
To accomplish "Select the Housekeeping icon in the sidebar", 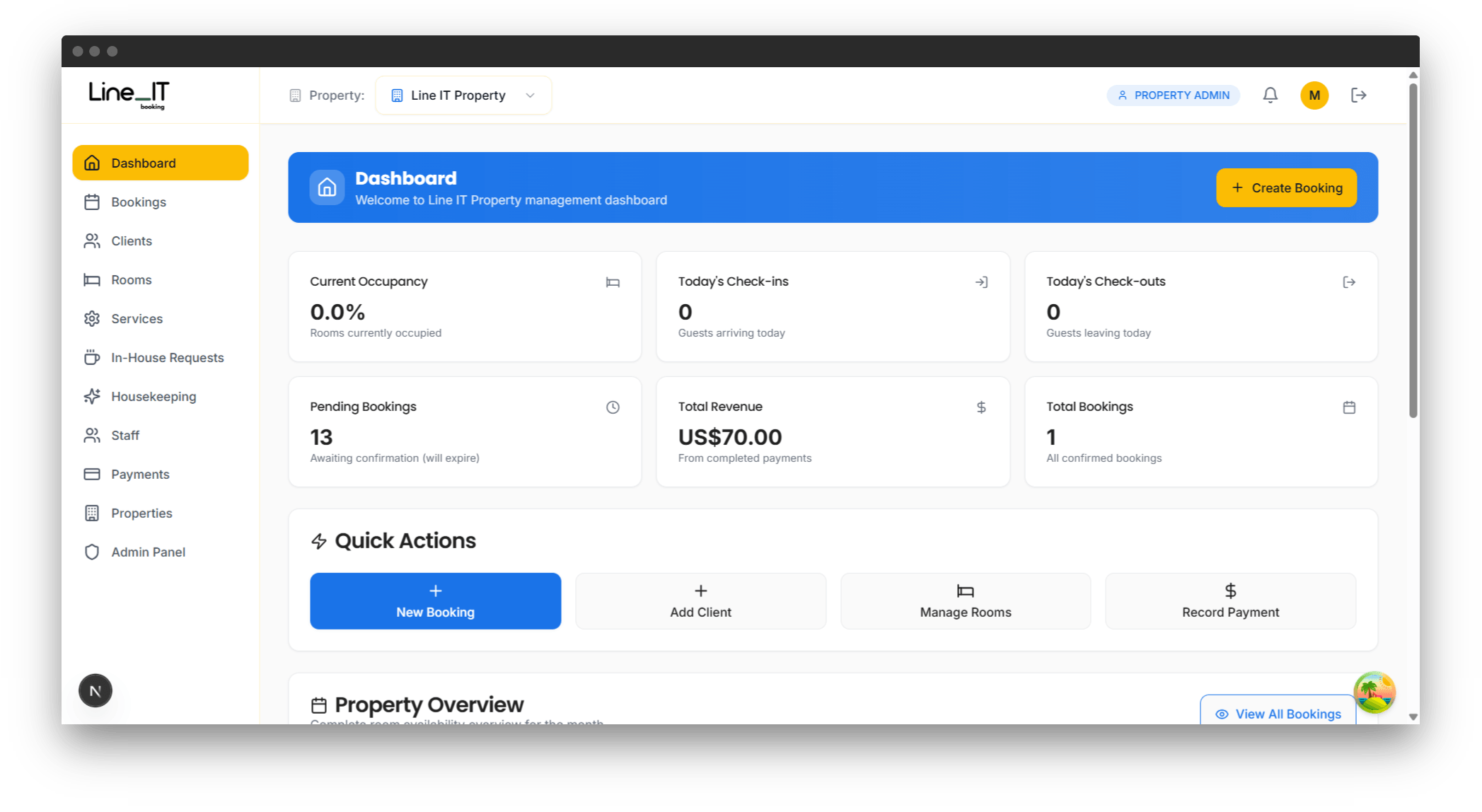I will point(92,396).
